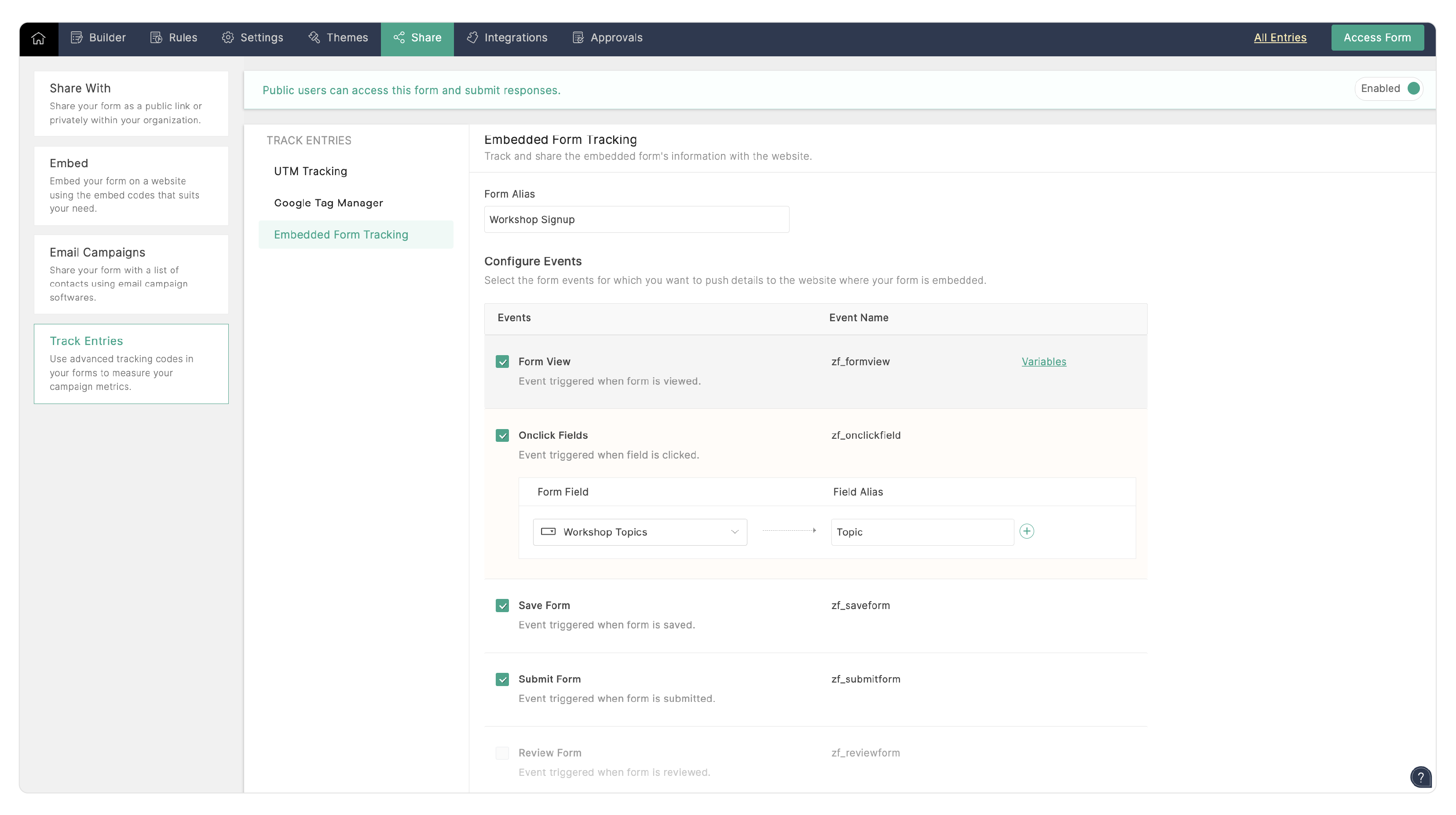Uncheck the Submit Form event checkbox
Image resolution: width=1456 pixels, height=815 pixels.
click(502, 679)
